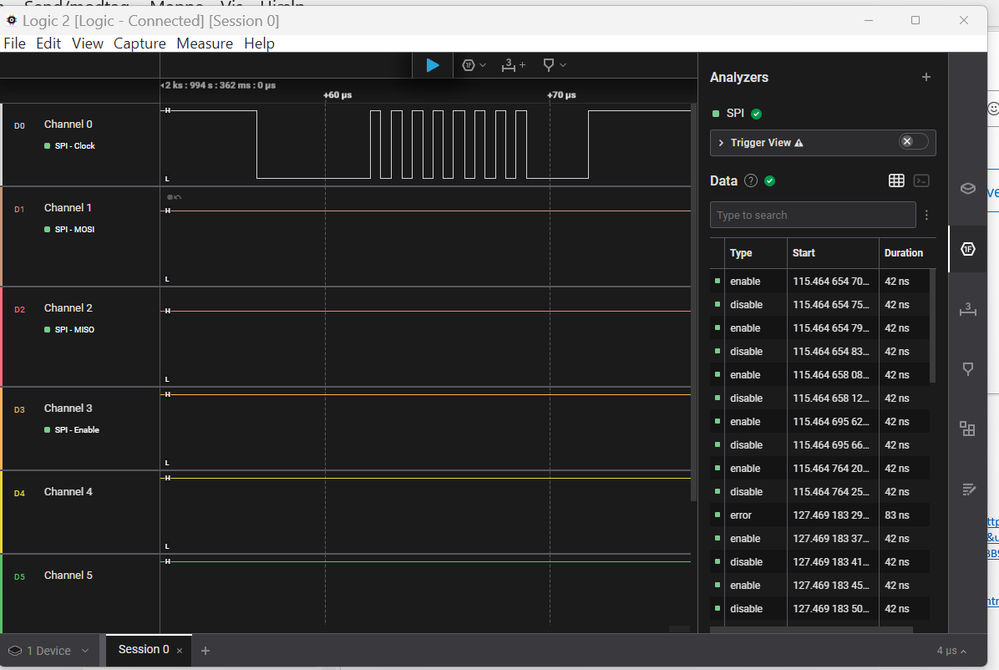Viewport: 999px width, 670px height.
Task: Open the Notes sidebar panel icon
Action: [969, 489]
